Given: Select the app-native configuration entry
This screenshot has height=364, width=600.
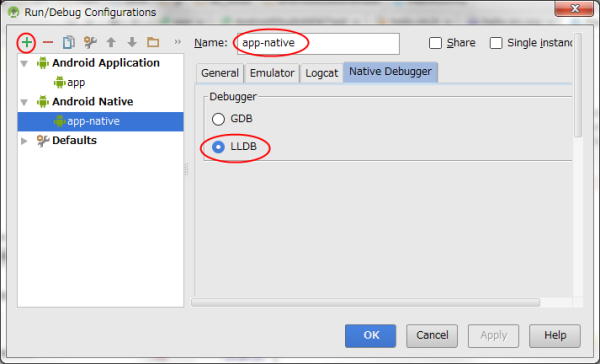Looking at the screenshot, I should [100, 121].
